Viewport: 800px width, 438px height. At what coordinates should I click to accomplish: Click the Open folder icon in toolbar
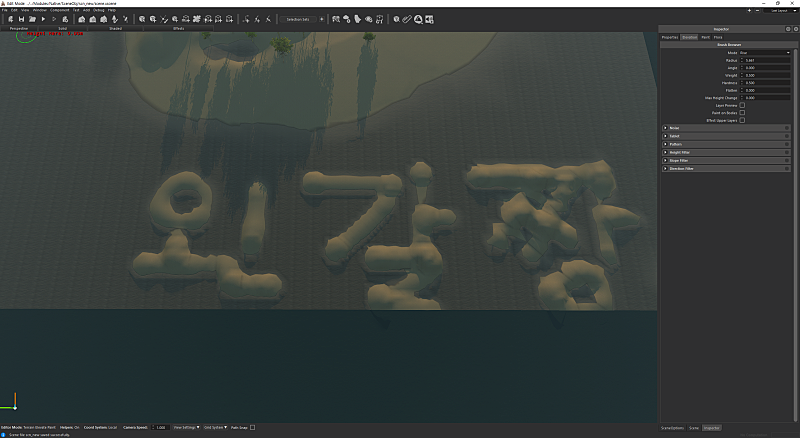coord(32,19)
